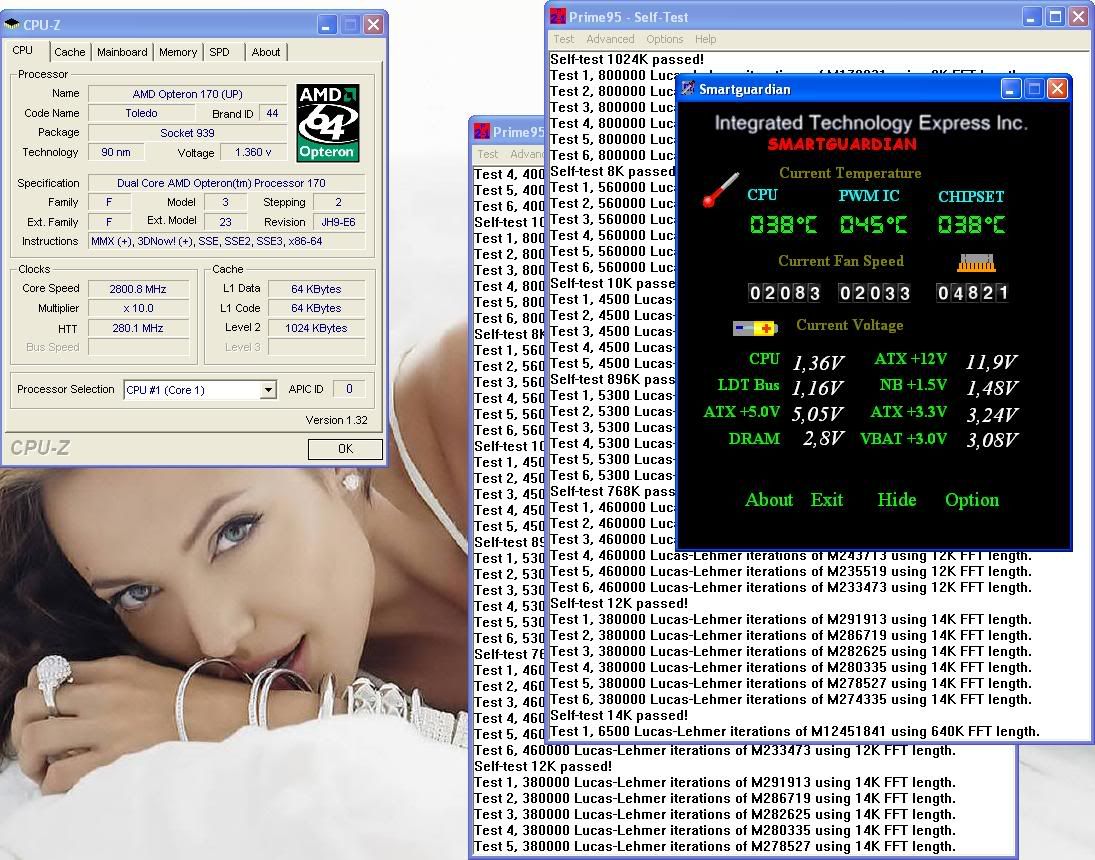Click the Core Speed value "2800.8 MHz"
The width and height of the screenshot is (1095, 860).
click(x=138, y=289)
